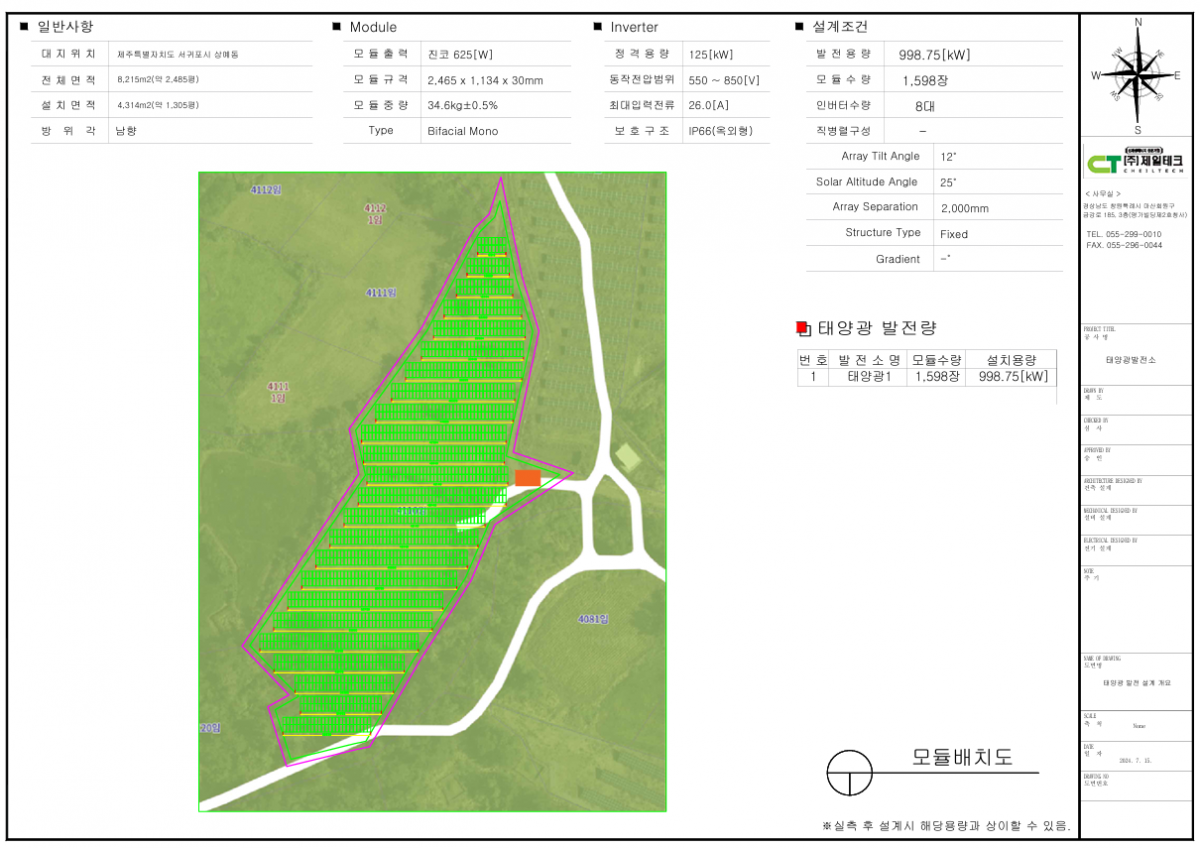Click the 모듈배치도 drawing title
Image resolution: width=1200 pixels, height=848 pixels.
click(962, 757)
